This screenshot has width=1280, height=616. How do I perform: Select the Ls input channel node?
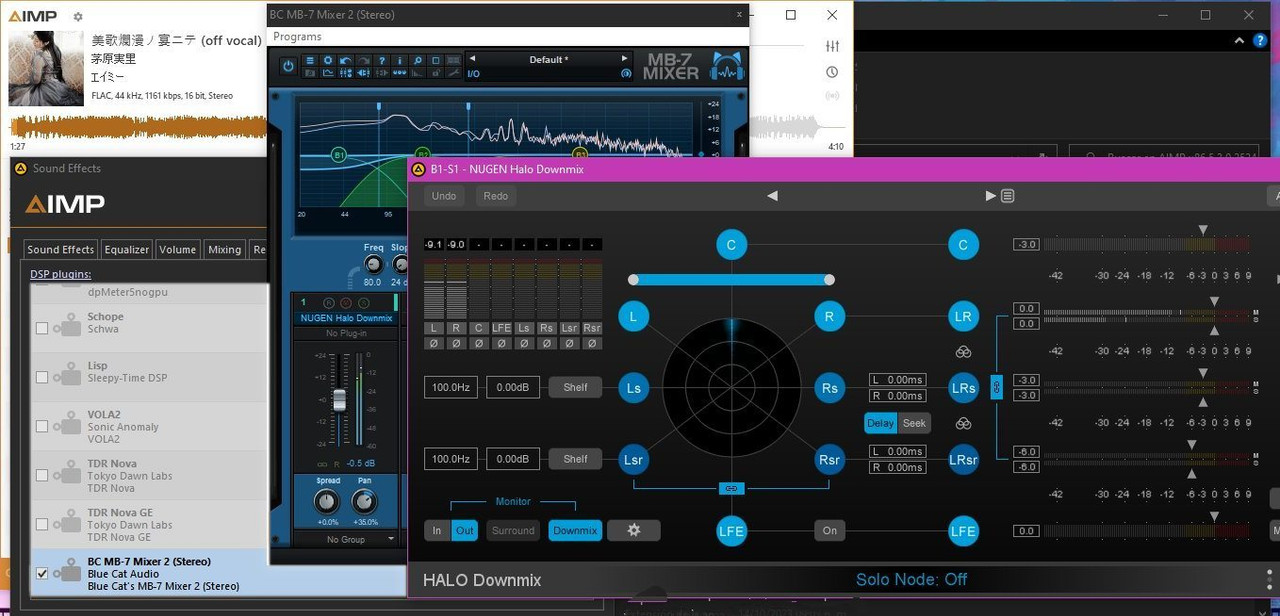coord(633,388)
